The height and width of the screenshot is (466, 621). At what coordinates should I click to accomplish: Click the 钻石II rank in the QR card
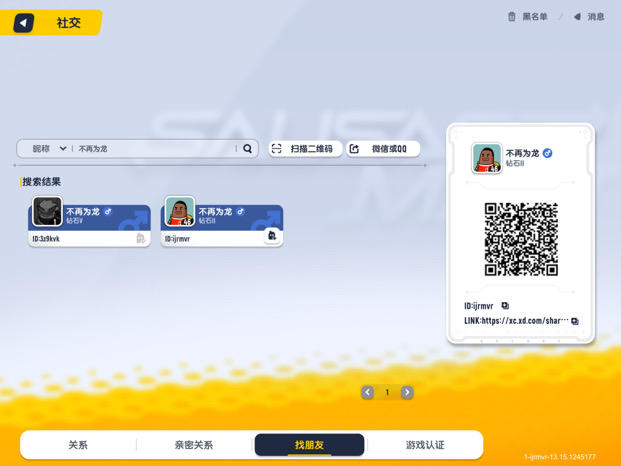pos(515,163)
